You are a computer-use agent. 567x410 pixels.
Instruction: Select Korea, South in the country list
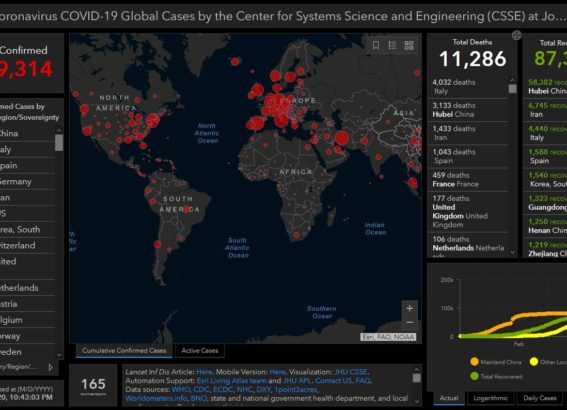point(26,230)
